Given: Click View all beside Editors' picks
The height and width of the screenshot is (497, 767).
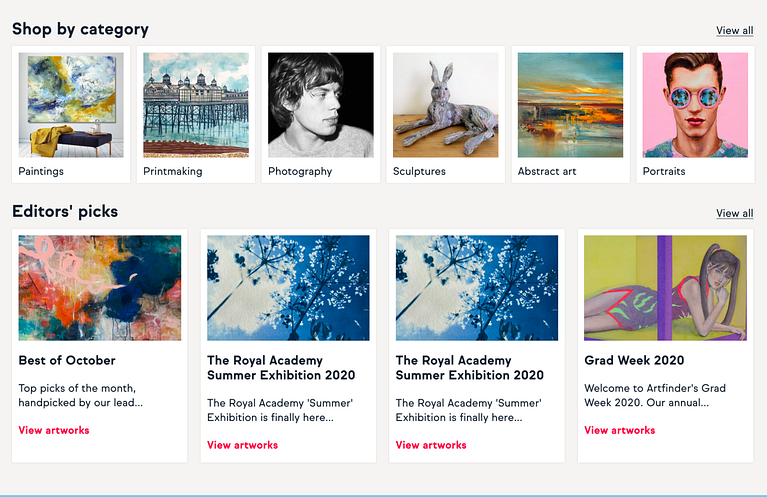Looking at the screenshot, I should tap(735, 213).
